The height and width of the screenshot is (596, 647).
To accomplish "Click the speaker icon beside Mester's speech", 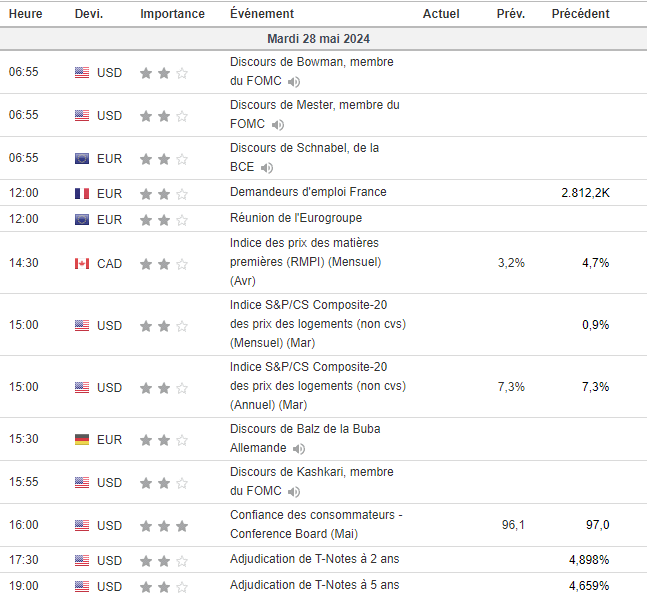I will [278, 125].
